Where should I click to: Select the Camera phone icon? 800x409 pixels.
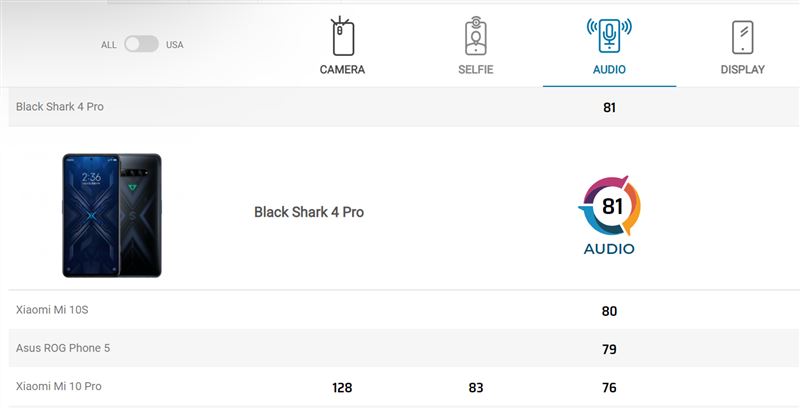coord(343,36)
